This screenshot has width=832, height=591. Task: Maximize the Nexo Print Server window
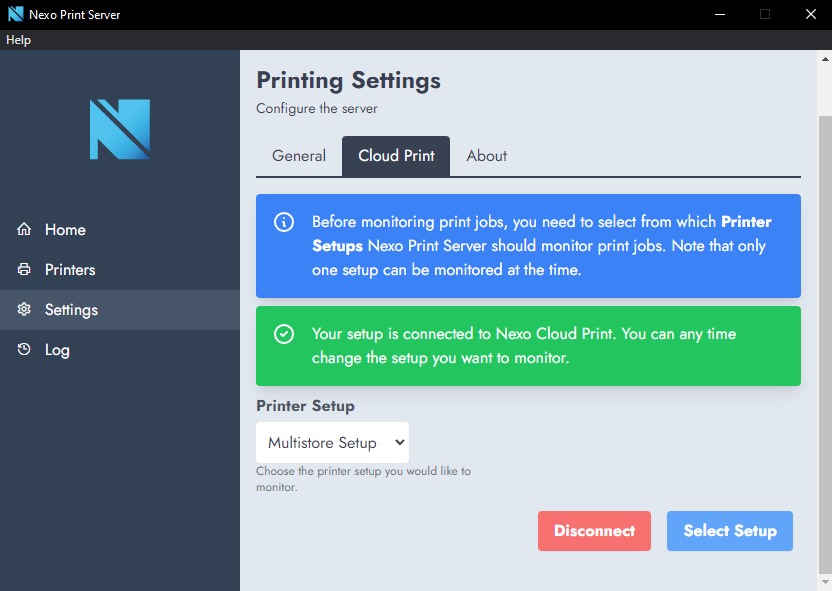pos(765,14)
